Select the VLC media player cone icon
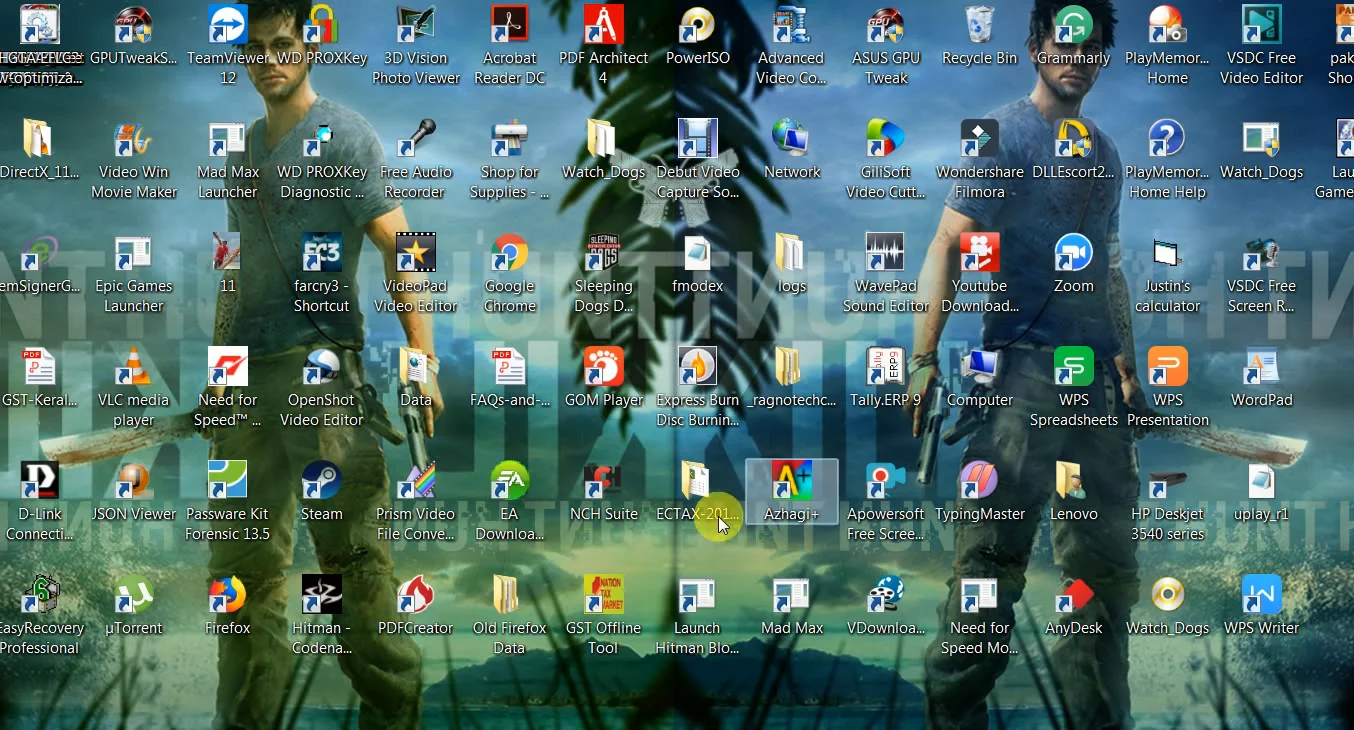Screen dimensions: 1354x730 pyautogui.click(x=134, y=367)
